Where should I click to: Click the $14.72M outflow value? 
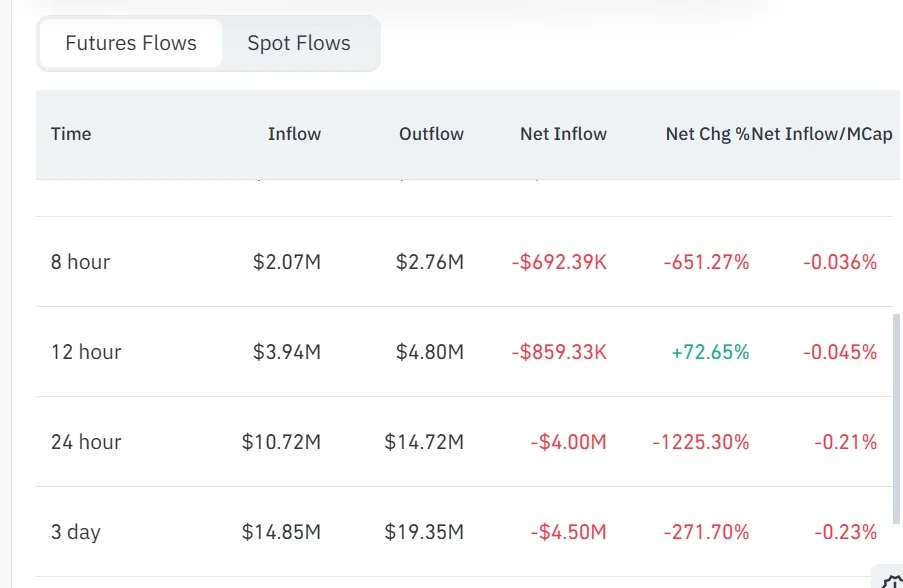pos(424,442)
